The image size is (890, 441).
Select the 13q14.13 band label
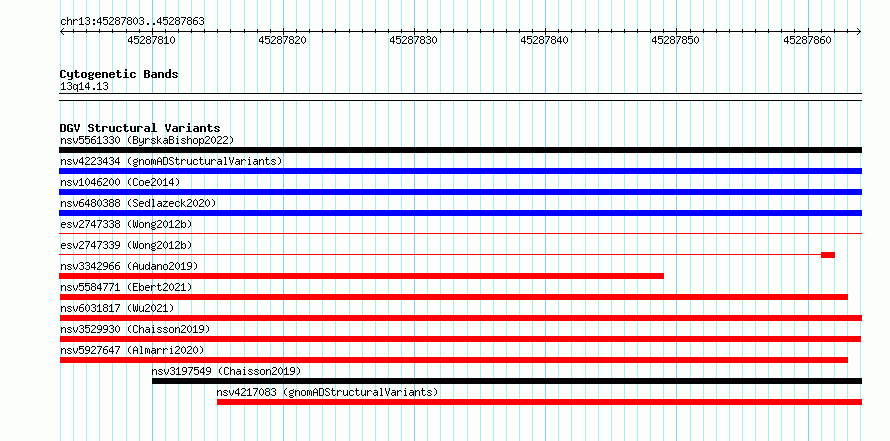click(x=84, y=87)
